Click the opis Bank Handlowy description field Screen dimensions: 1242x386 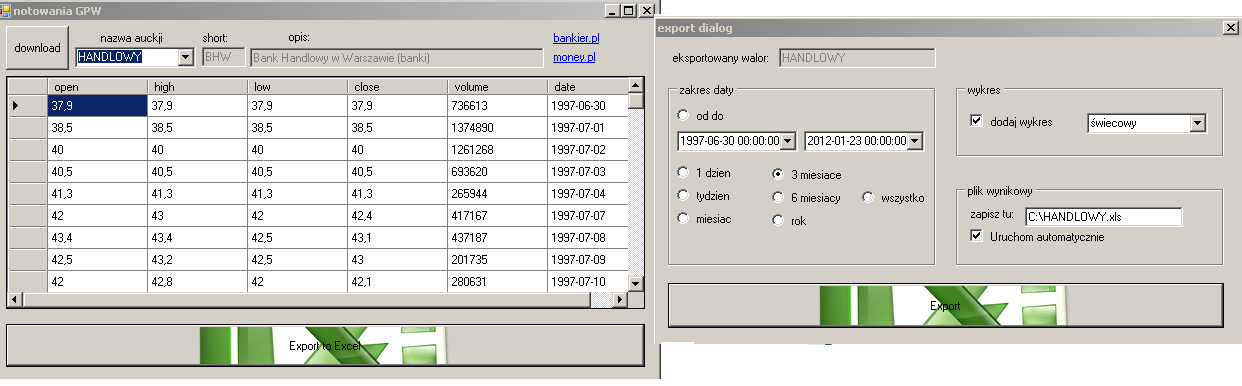(x=395, y=57)
